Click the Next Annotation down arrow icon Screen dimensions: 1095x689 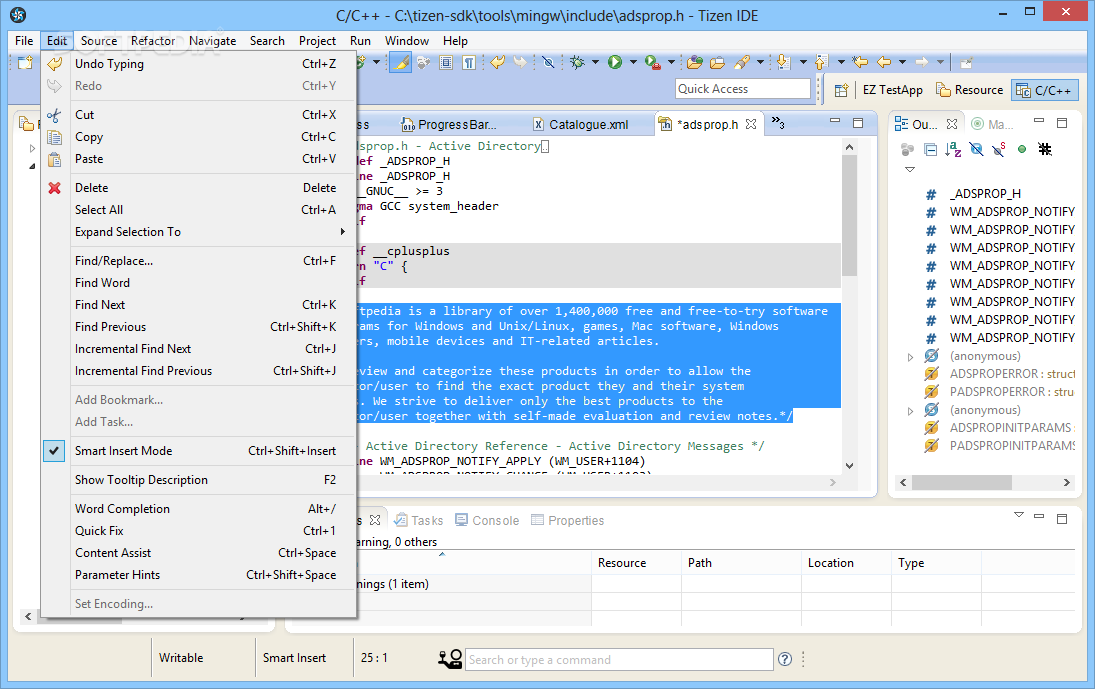coord(784,63)
